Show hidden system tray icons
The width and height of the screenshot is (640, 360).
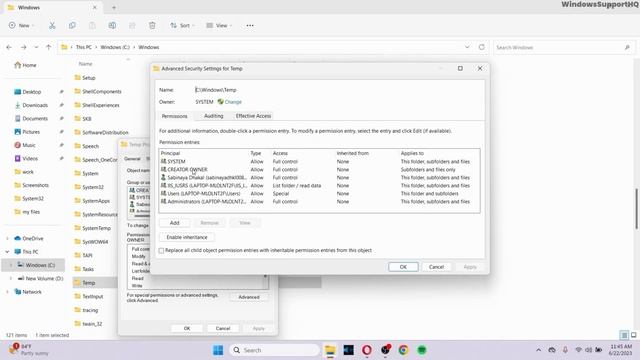tap(538, 350)
